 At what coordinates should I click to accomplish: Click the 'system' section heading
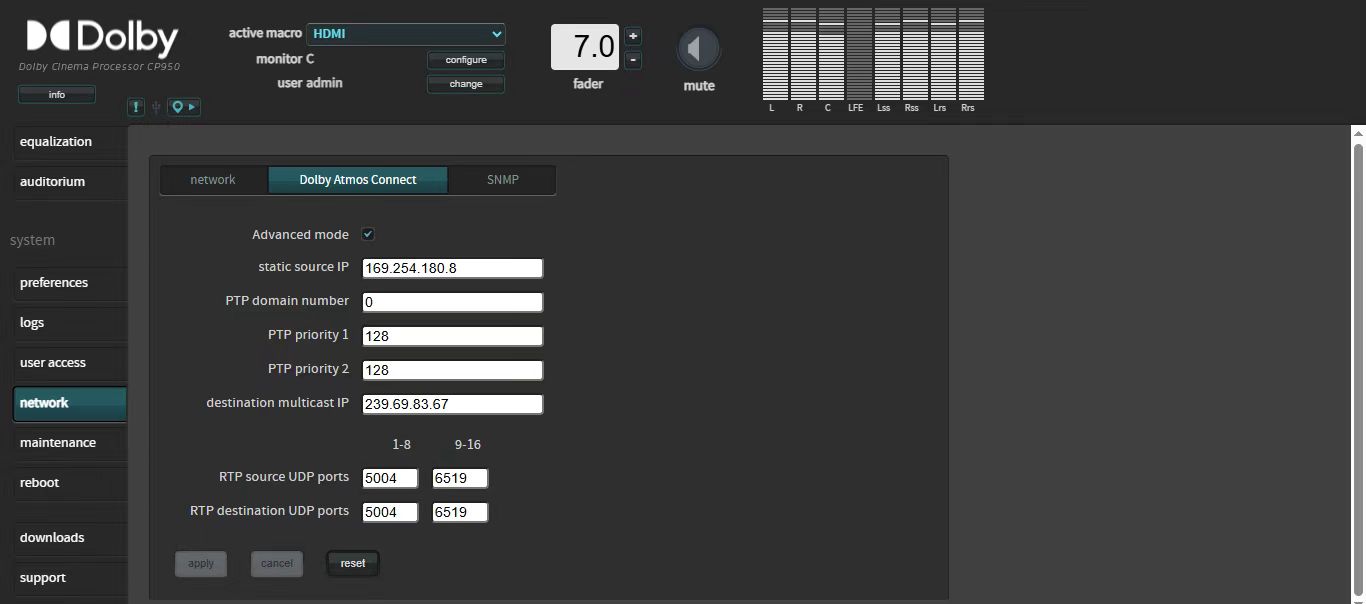click(x=32, y=240)
